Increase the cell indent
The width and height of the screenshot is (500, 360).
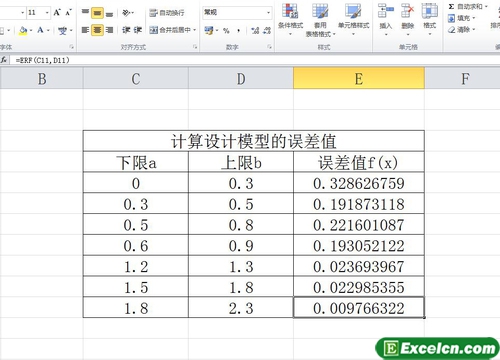pos(138,30)
